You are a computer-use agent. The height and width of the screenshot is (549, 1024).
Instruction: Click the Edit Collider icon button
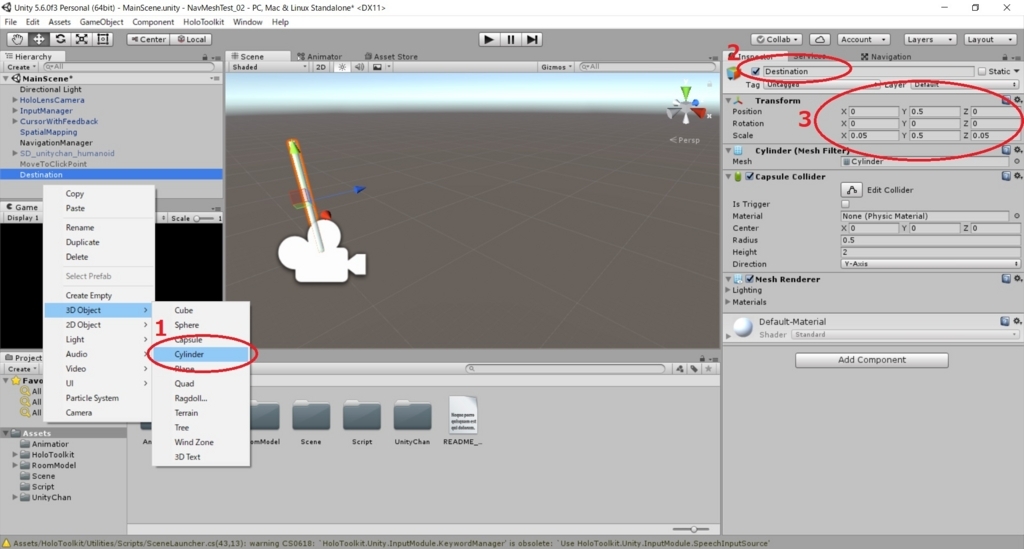[x=851, y=190]
